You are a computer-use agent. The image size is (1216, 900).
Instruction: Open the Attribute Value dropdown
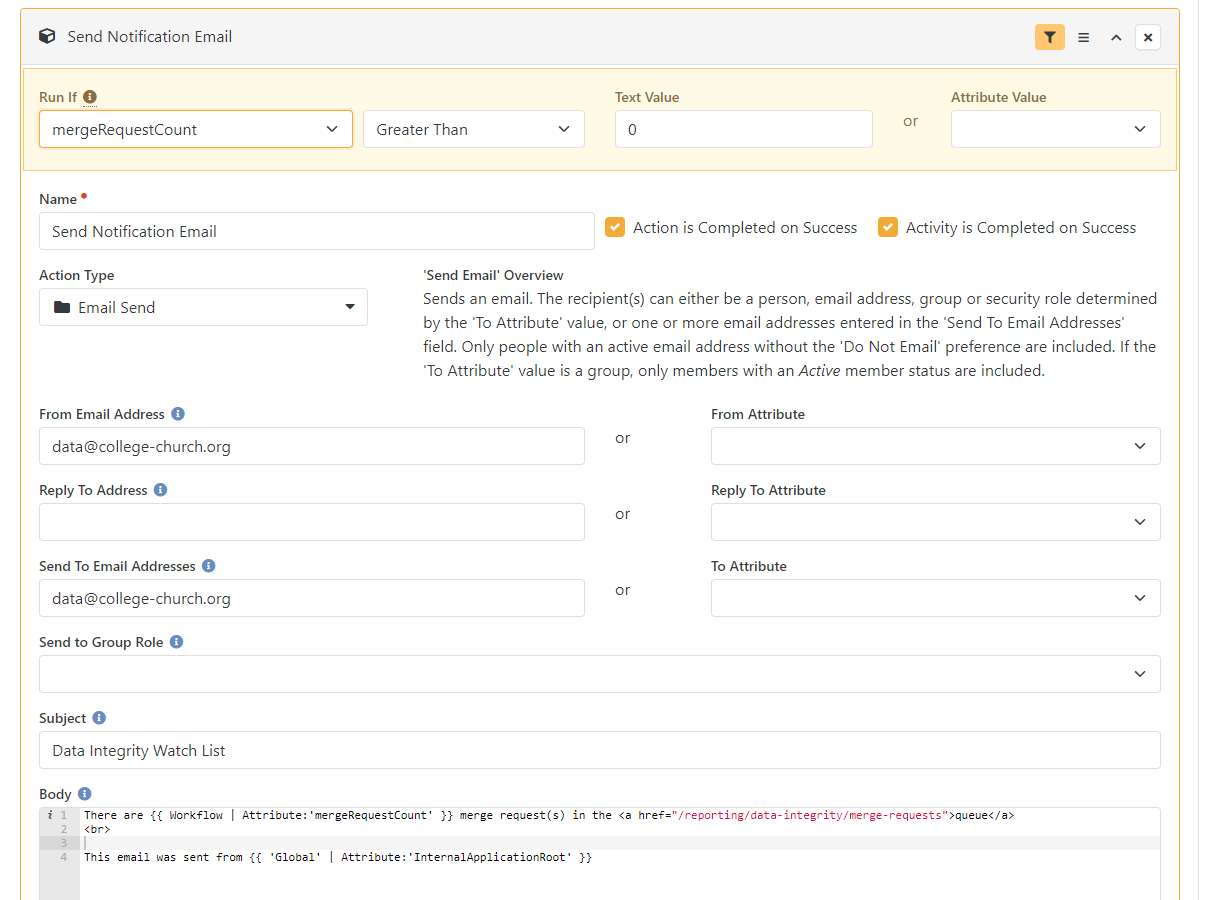1056,129
